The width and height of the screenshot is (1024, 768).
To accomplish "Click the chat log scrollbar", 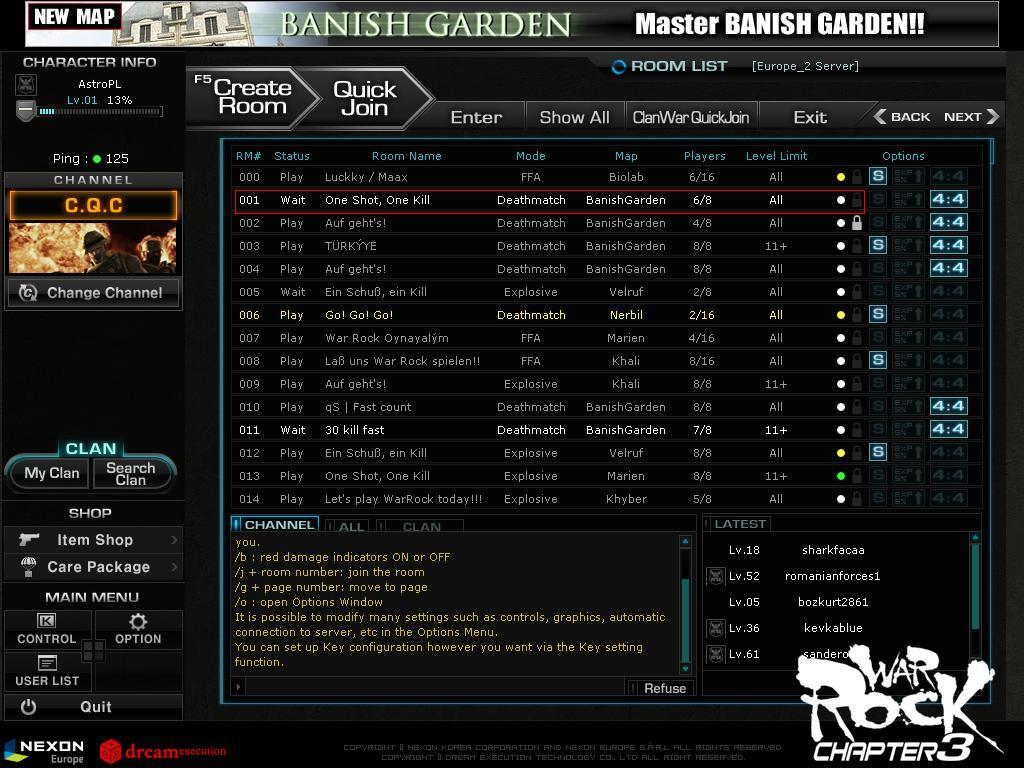I will click(x=685, y=604).
